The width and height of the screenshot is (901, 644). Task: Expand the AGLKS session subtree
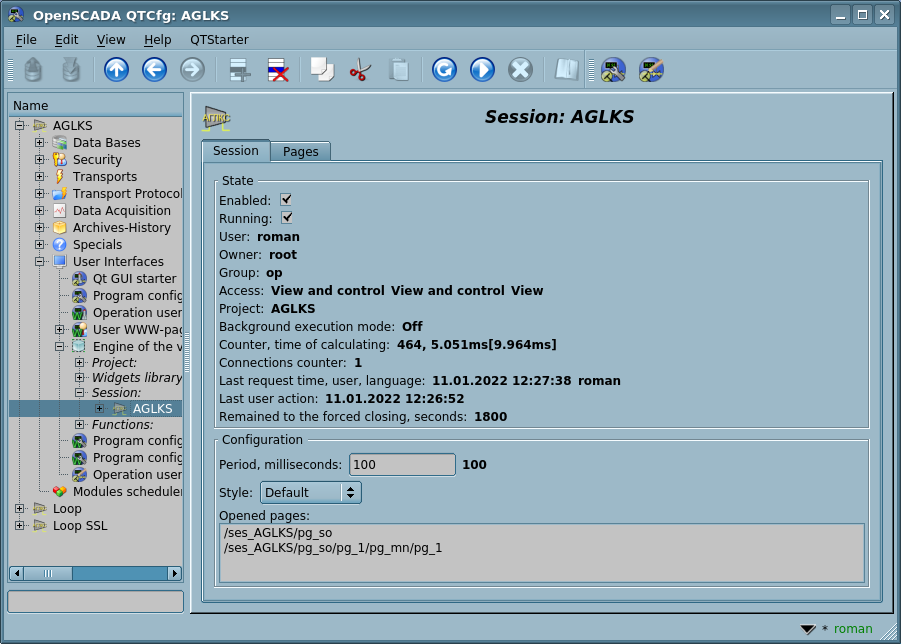point(99,408)
